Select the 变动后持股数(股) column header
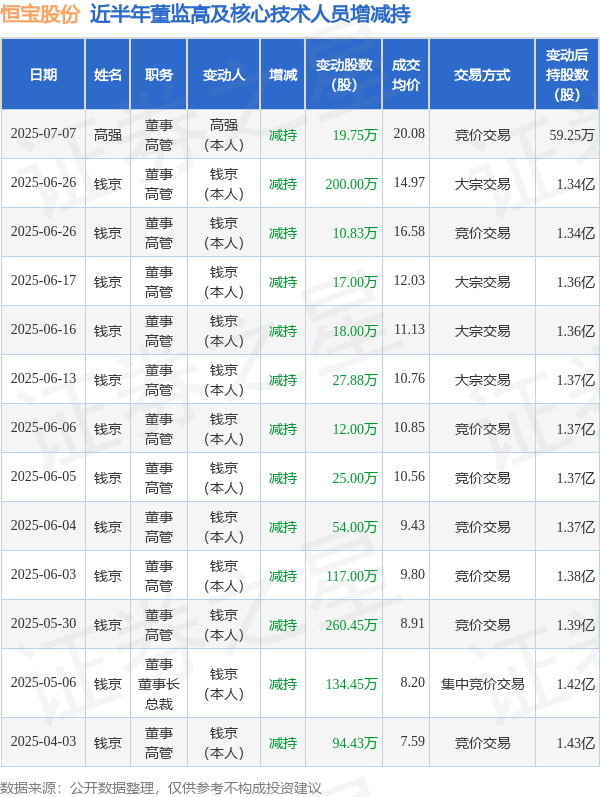Viewport: 600px width, 797px height. (x=567, y=75)
